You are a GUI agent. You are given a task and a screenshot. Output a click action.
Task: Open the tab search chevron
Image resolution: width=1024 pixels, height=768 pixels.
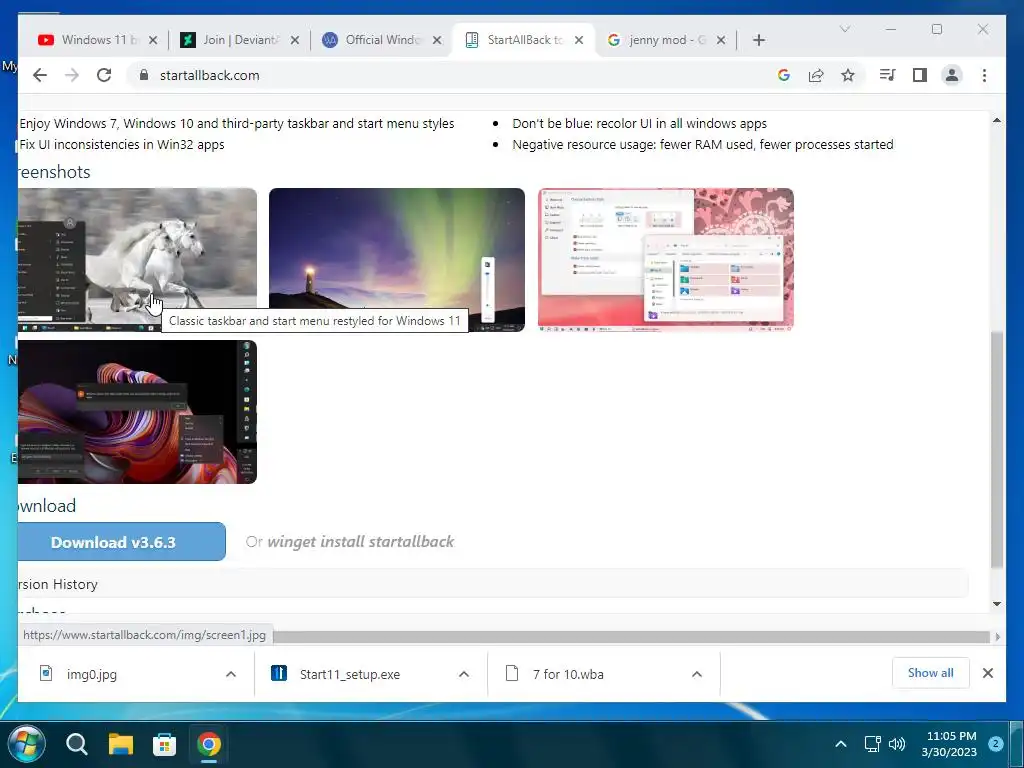pyautogui.click(x=844, y=29)
